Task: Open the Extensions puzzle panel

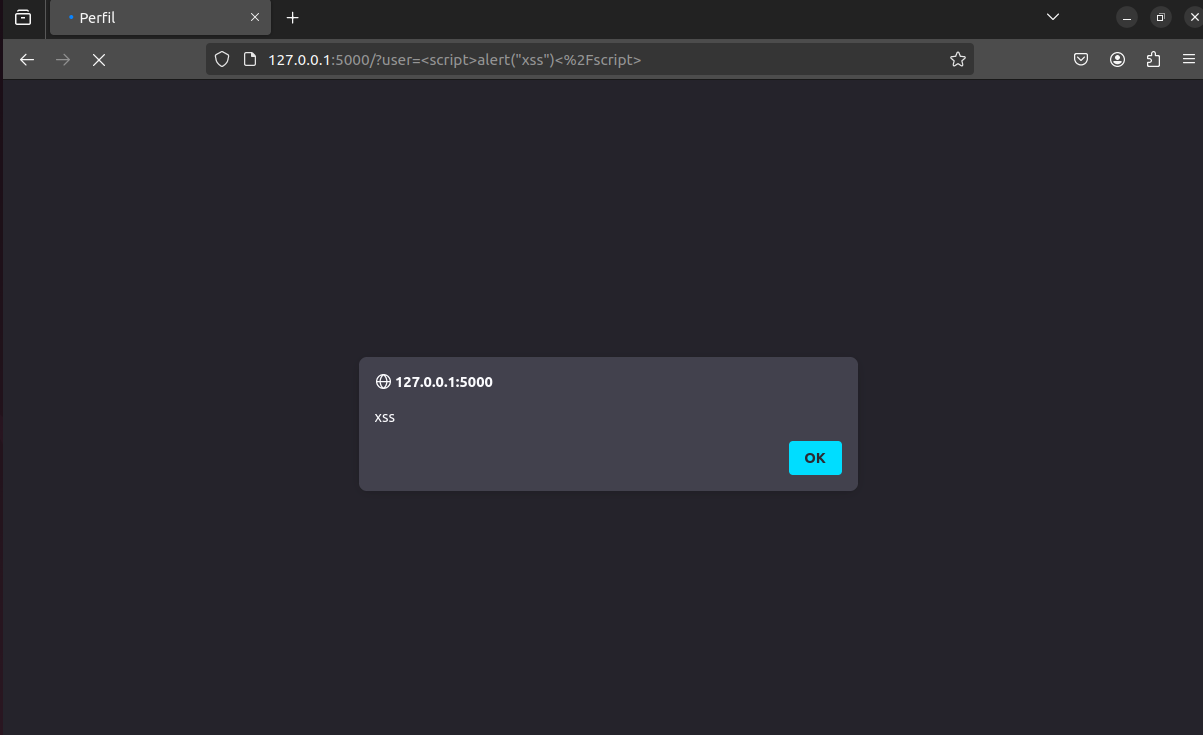Action: (1153, 60)
